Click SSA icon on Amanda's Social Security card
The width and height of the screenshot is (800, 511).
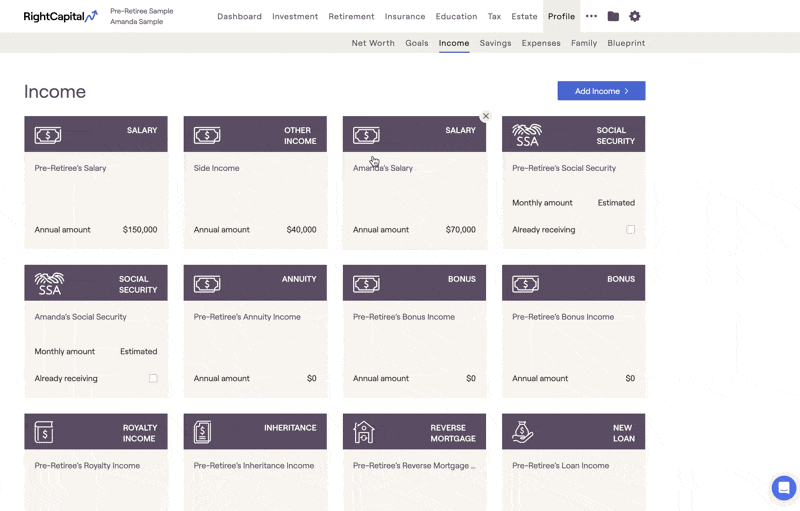coord(49,284)
